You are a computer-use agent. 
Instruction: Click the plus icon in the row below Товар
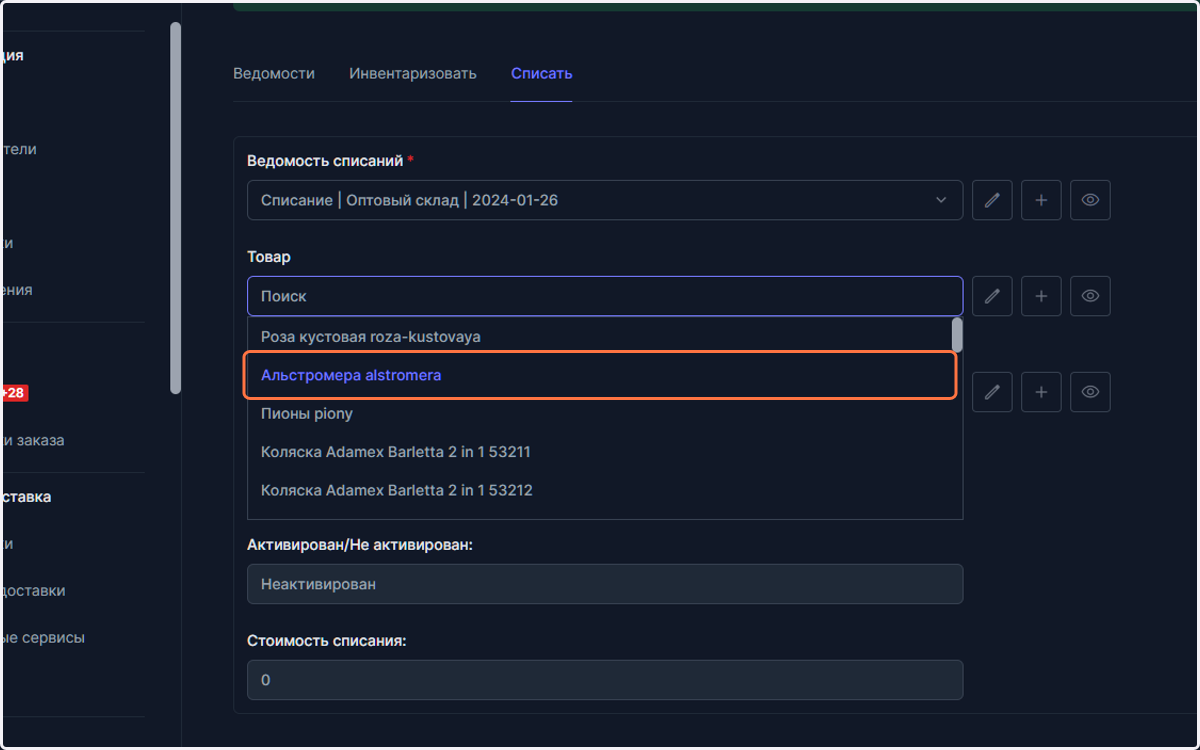coord(1041,392)
